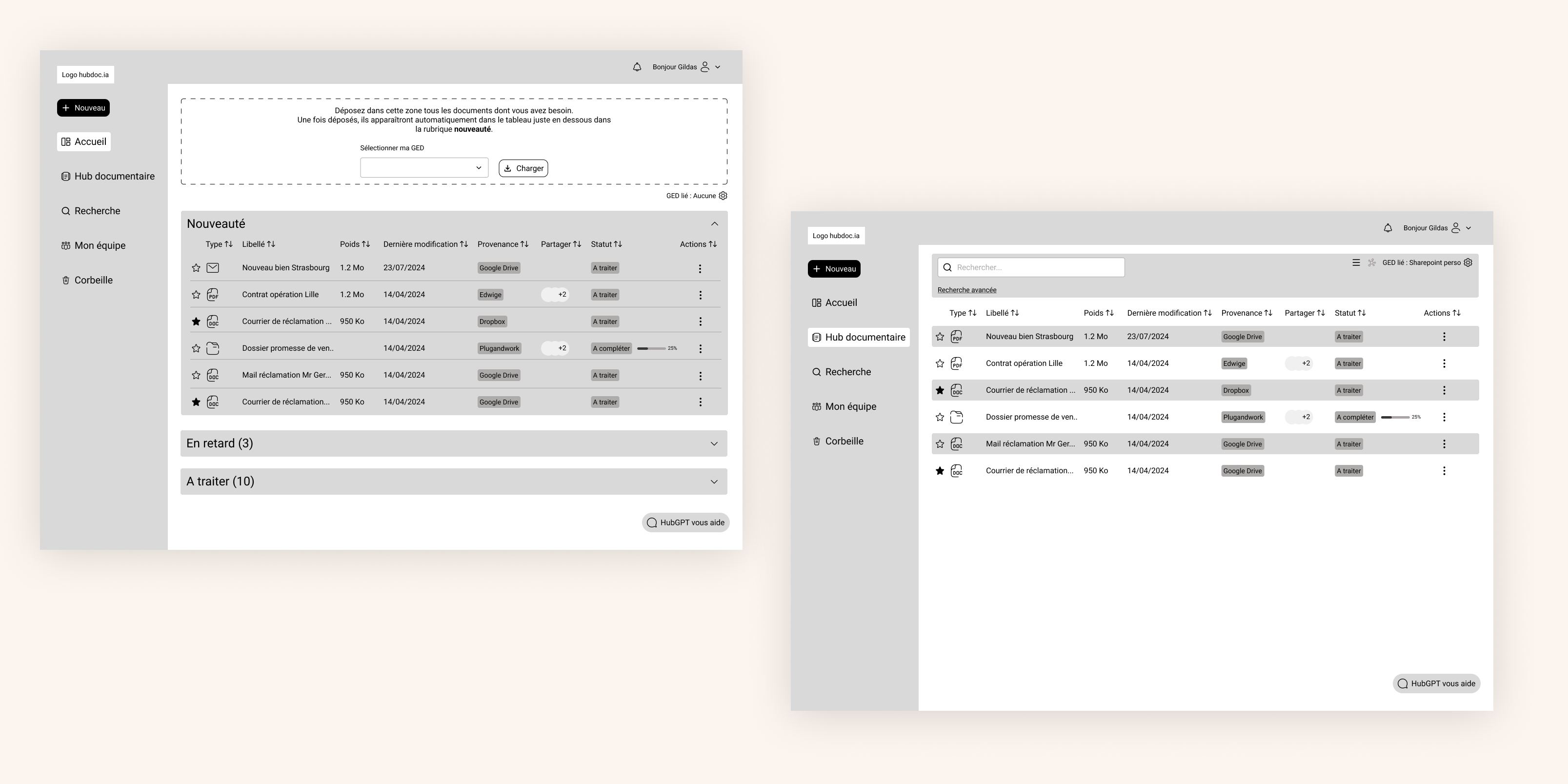This screenshot has height=784, width=1568.
Task: Open 'HubGPT vous aide' in the Accueil window
Action: pyautogui.click(x=685, y=523)
